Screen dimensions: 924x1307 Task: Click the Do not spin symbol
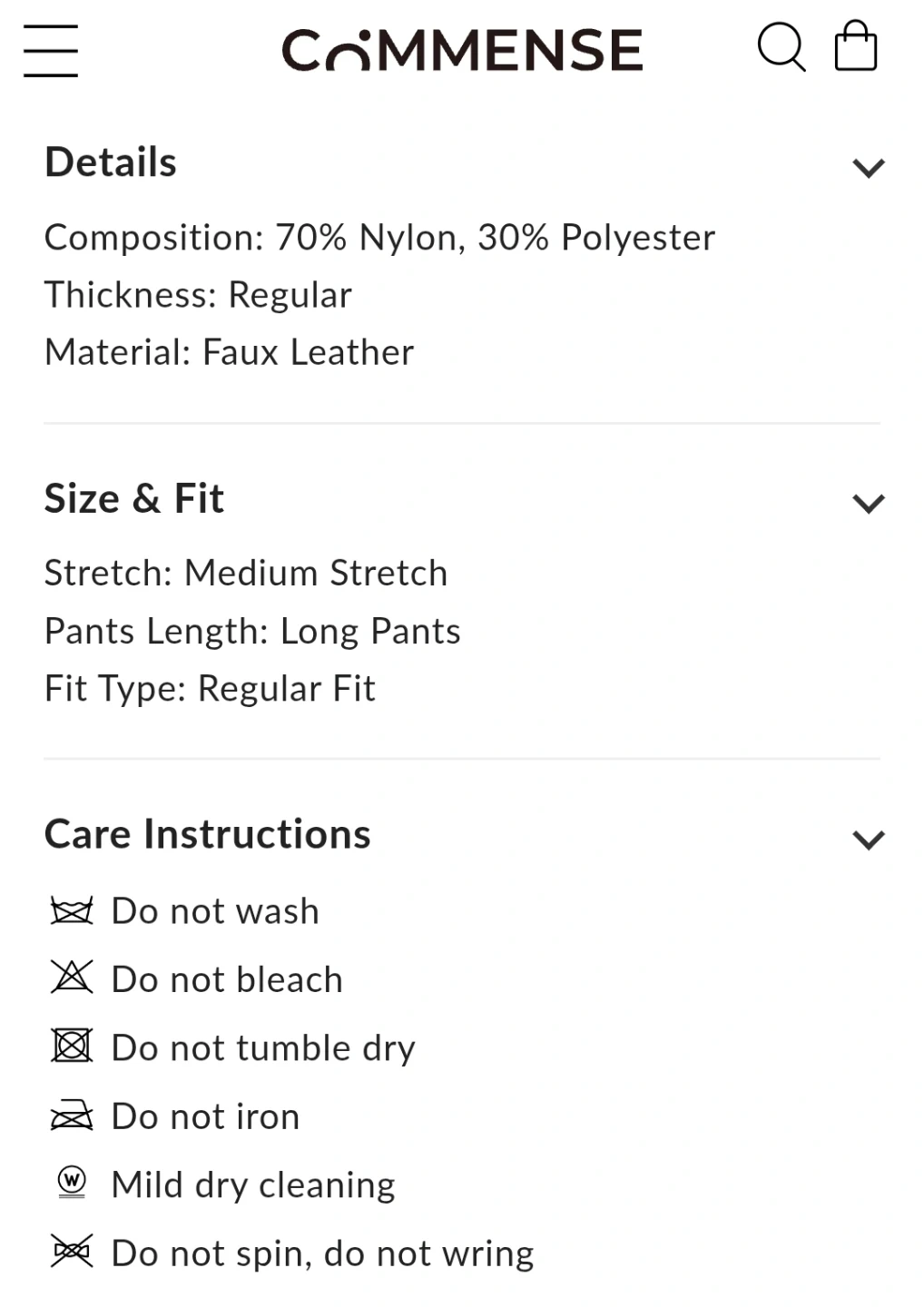(x=72, y=1252)
